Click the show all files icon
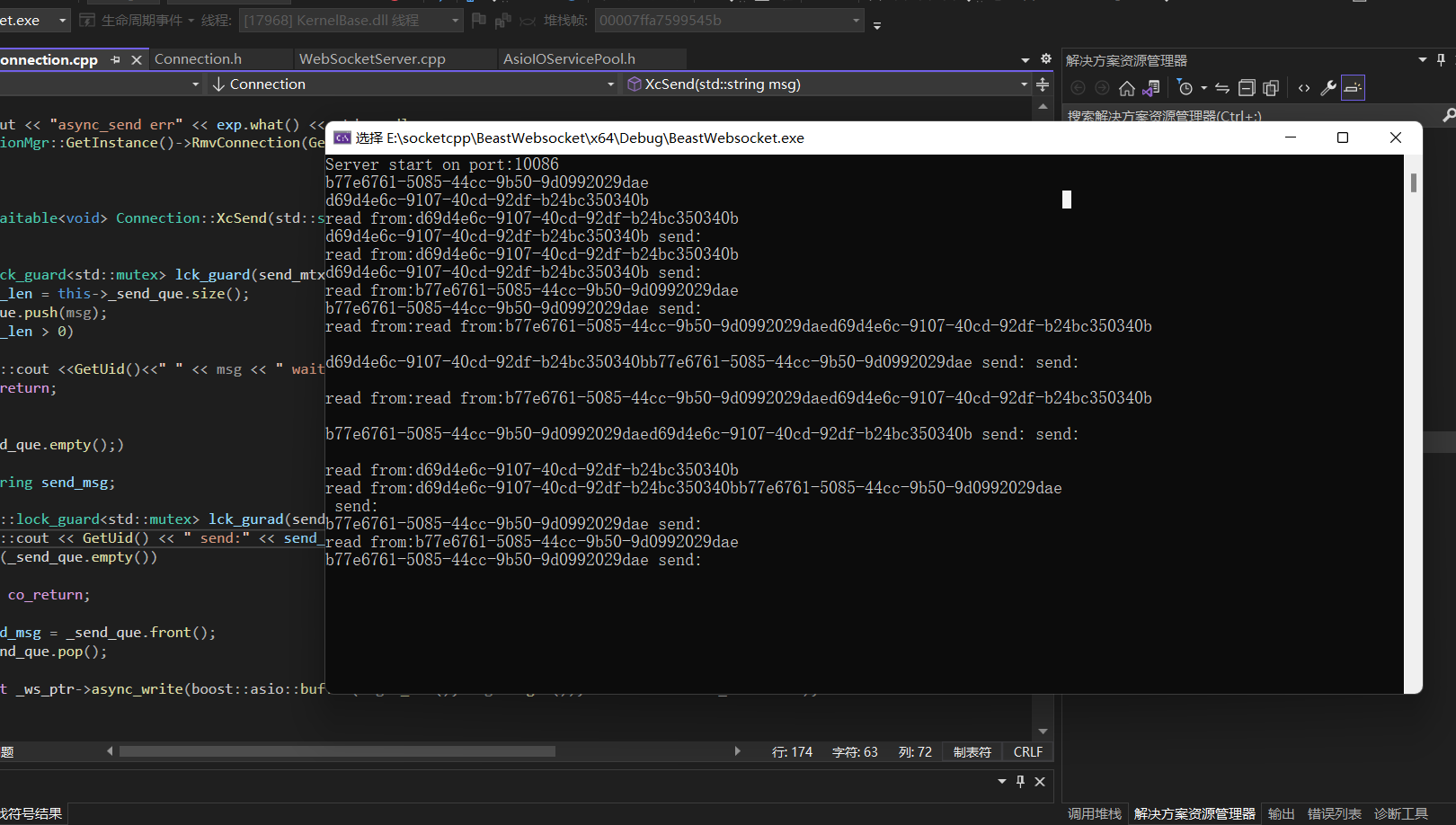The image size is (1456, 825). (1271, 88)
